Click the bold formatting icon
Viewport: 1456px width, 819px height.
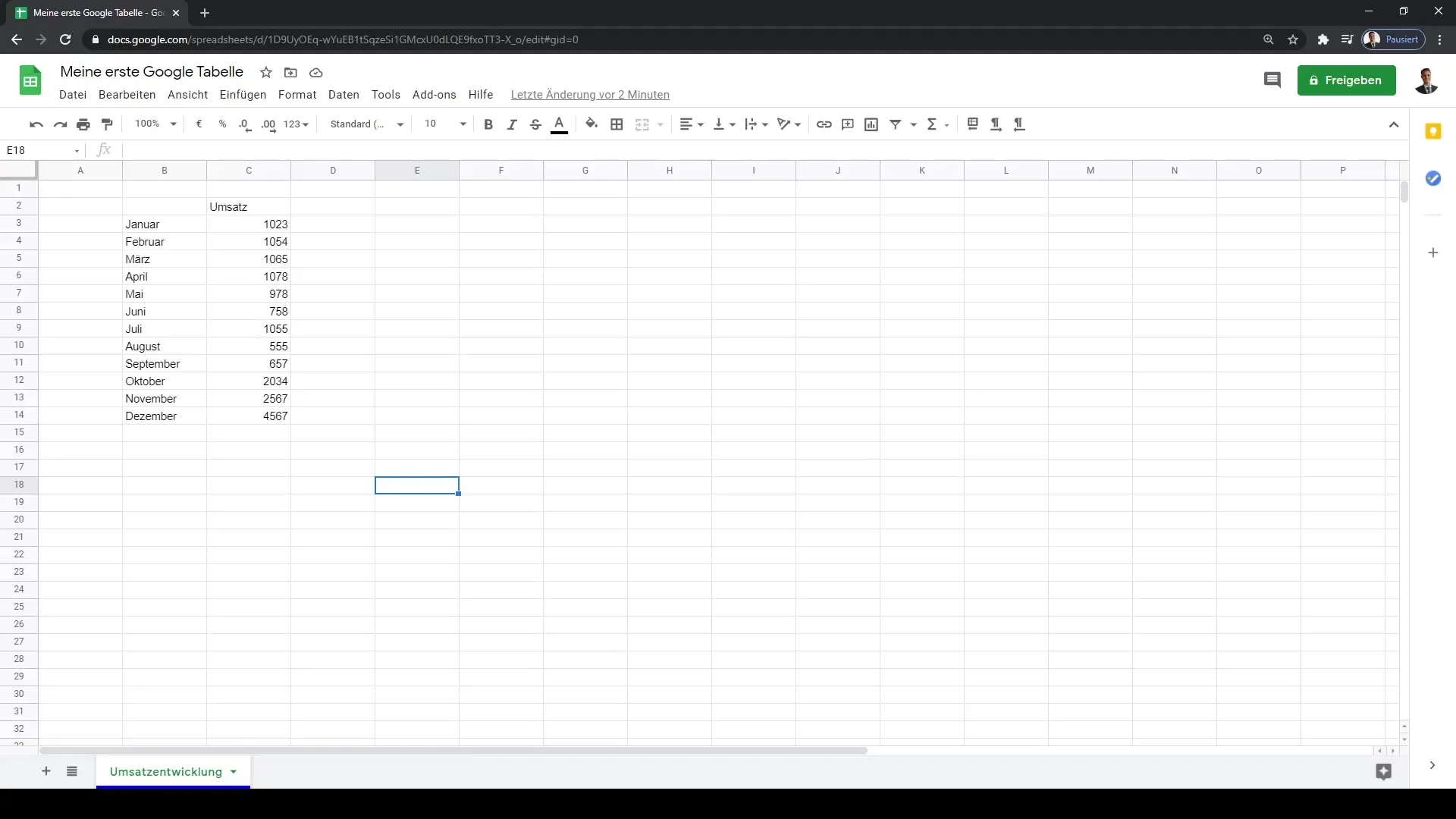pos(488,124)
